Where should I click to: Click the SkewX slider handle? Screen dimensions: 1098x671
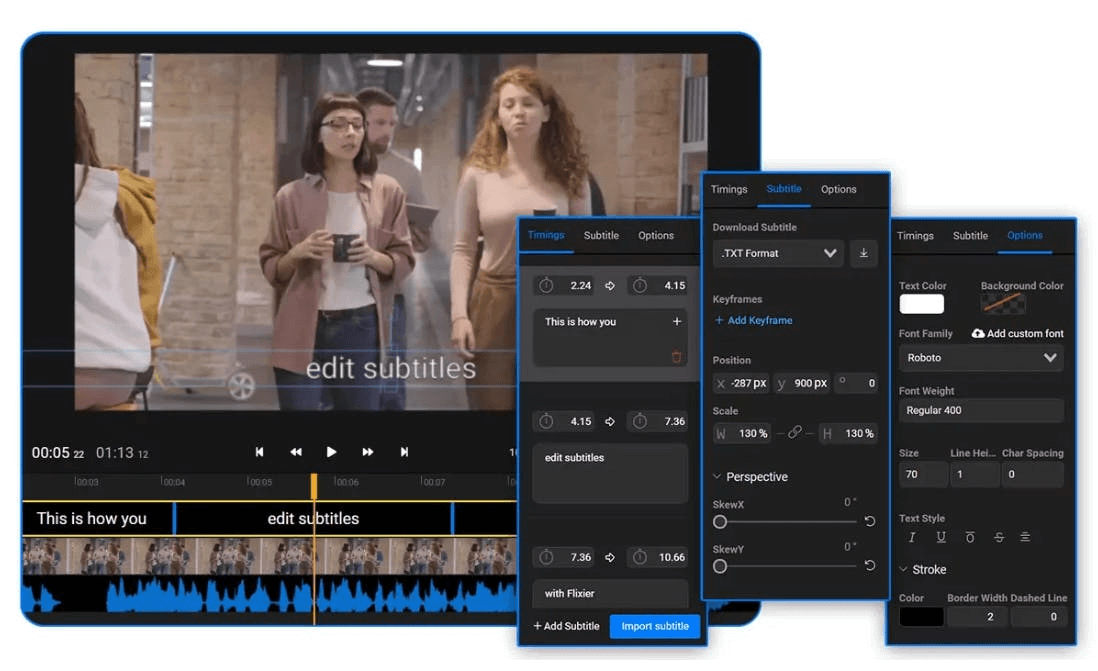pyautogui.click(x=720, y=522)
